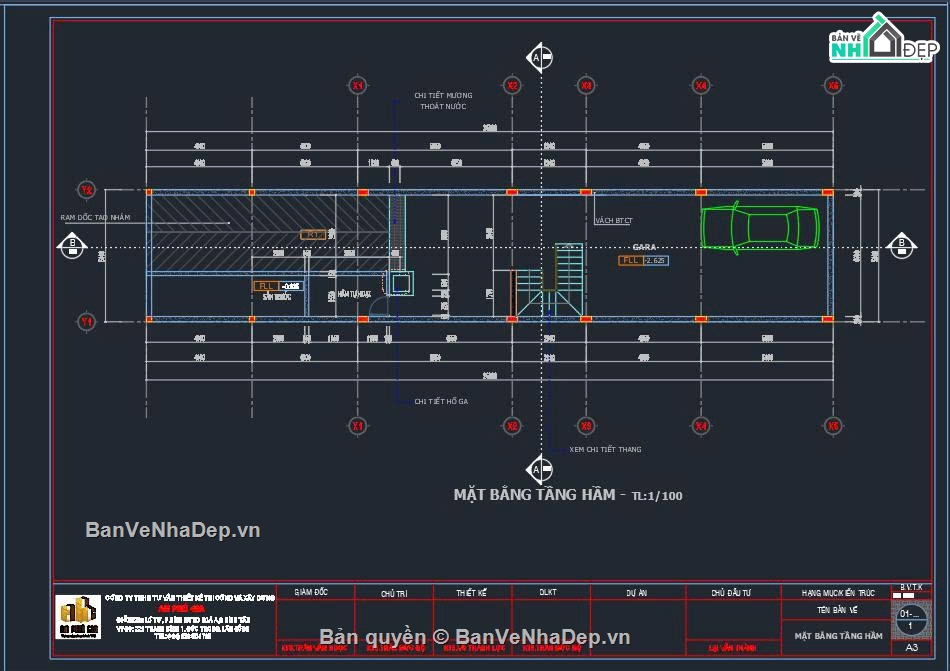The image size is (950, 671).
Task: Select the bottom X5 grid bubble
Action: pyautogui.click(x=834, y=426)
